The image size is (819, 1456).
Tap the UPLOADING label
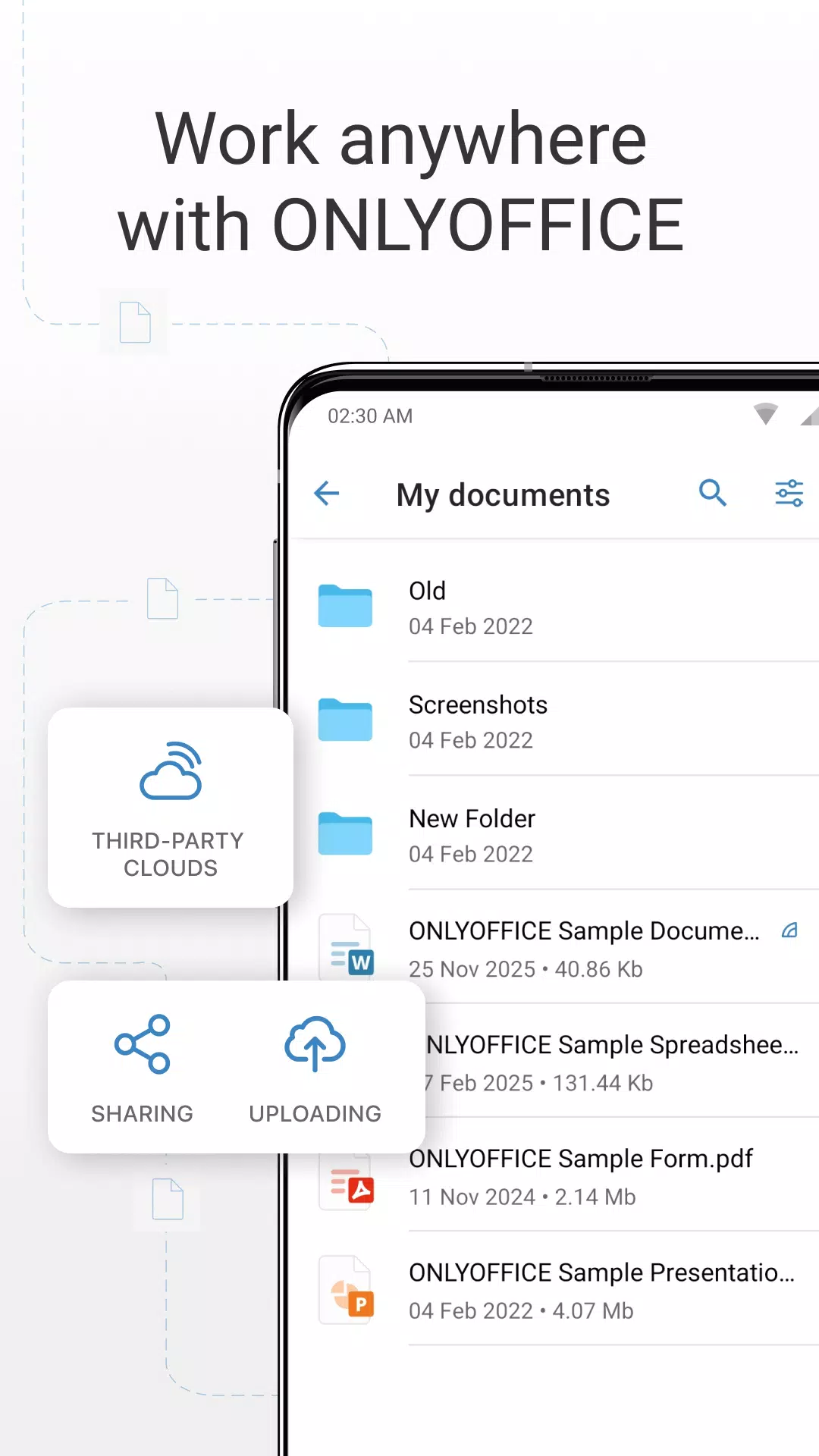click(315, 1113)
